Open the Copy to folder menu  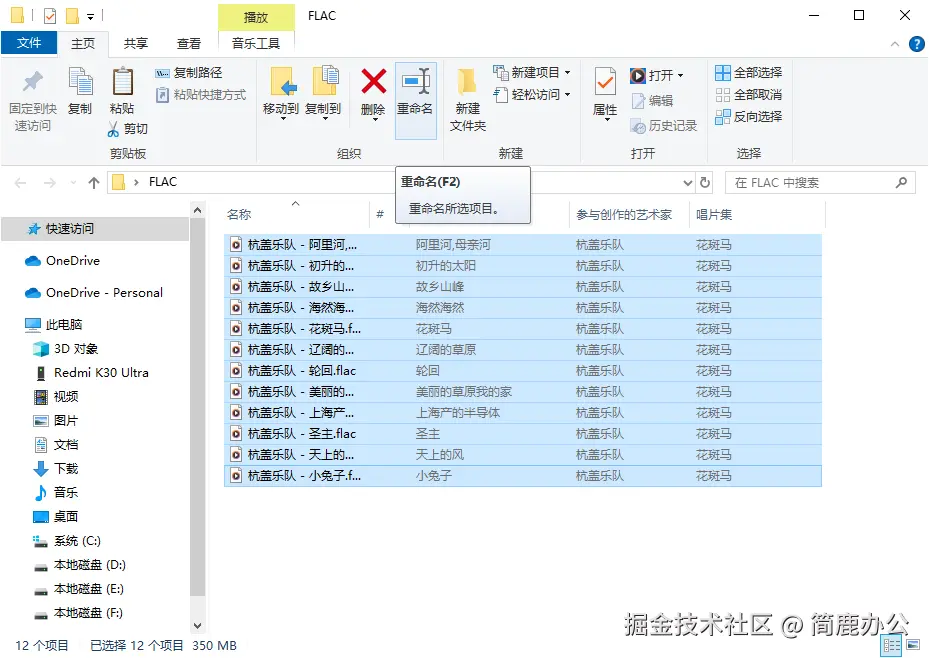(x=323, y=95)
